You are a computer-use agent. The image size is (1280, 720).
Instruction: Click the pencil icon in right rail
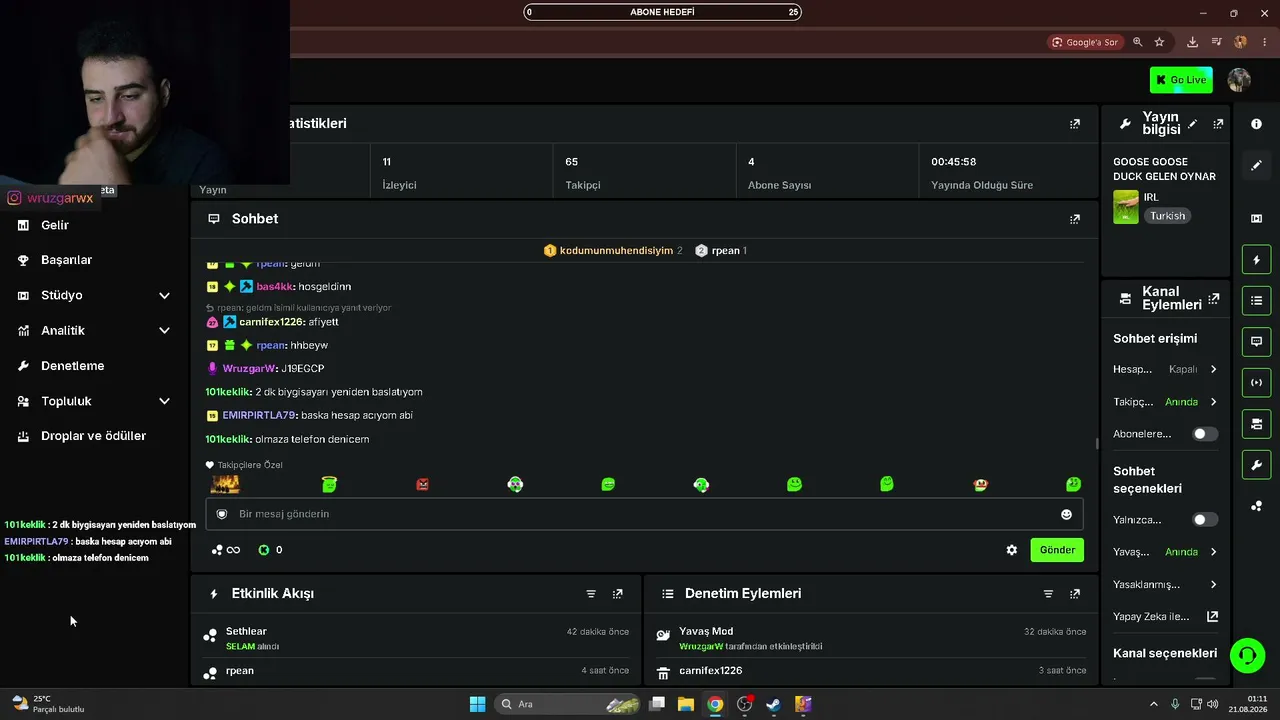[x=1257, y=166]
